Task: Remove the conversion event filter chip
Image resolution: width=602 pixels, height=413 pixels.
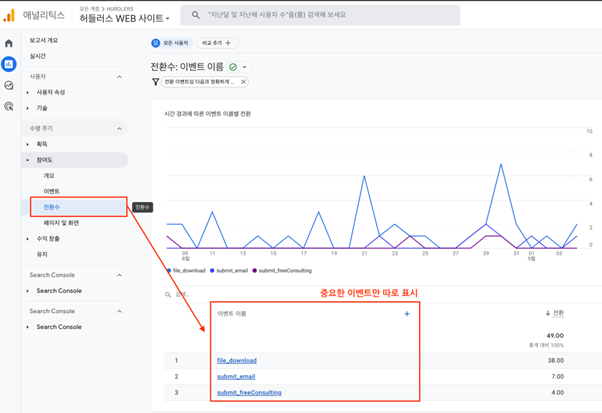Action: pos(243,82)
